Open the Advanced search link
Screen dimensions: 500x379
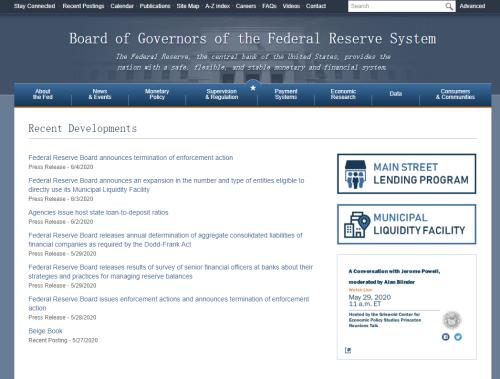(472, 6)
